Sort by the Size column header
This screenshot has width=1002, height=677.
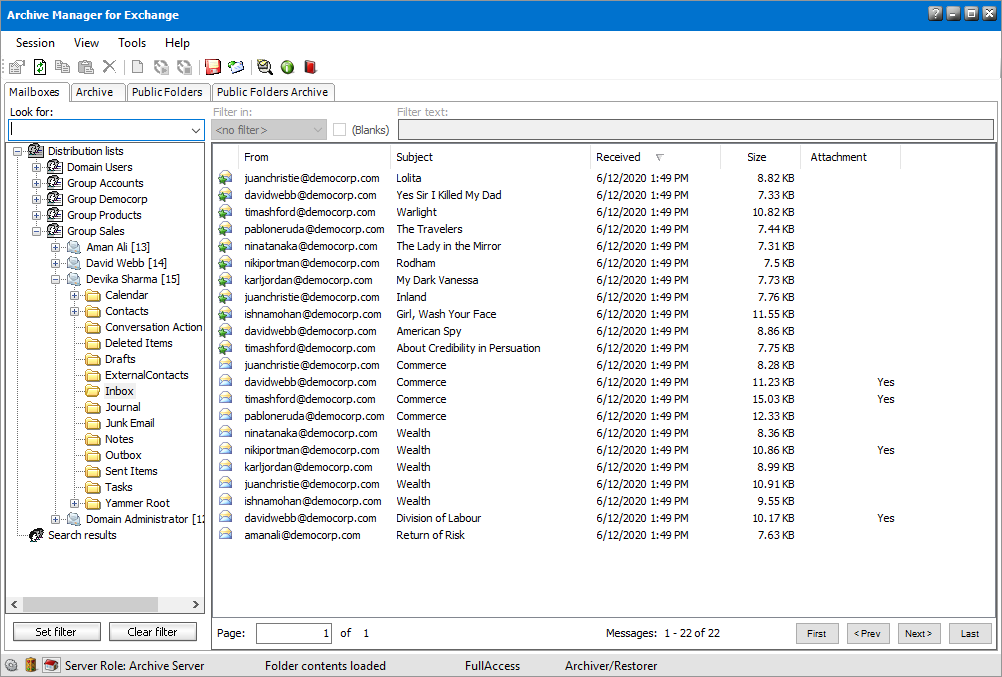pyautogui.click(x=760, y=157)
